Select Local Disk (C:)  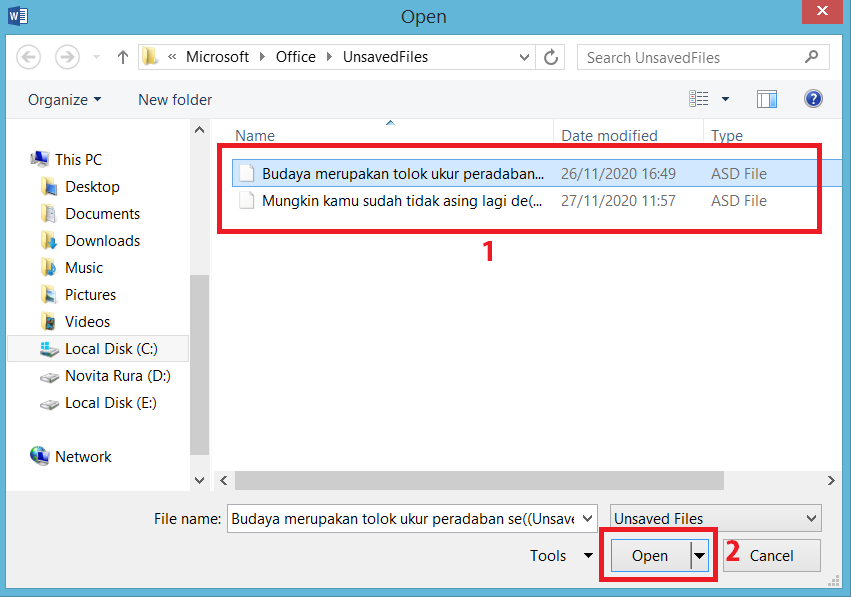(98, 348)
